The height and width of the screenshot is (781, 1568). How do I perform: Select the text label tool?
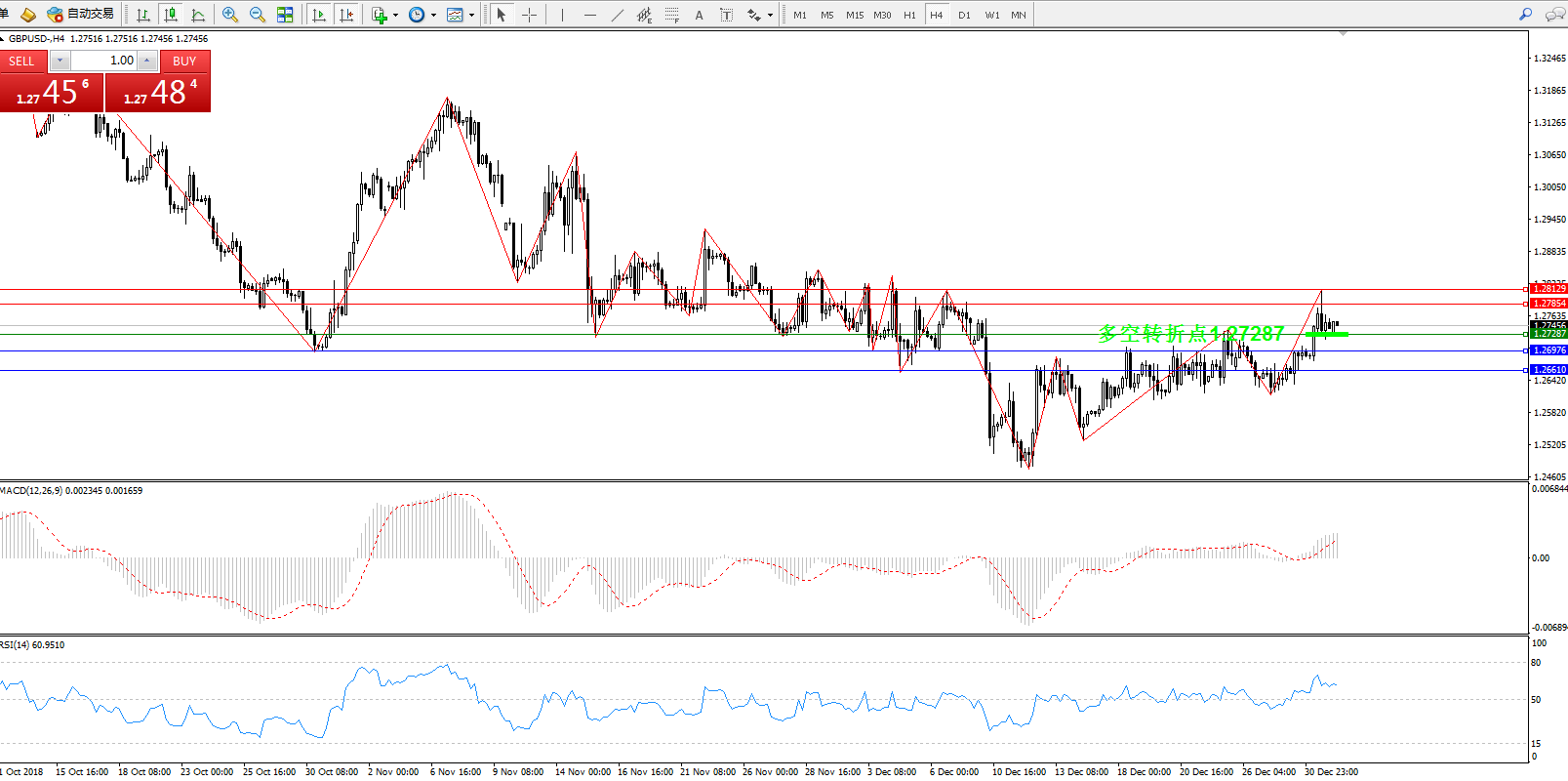tap(699, 15)
